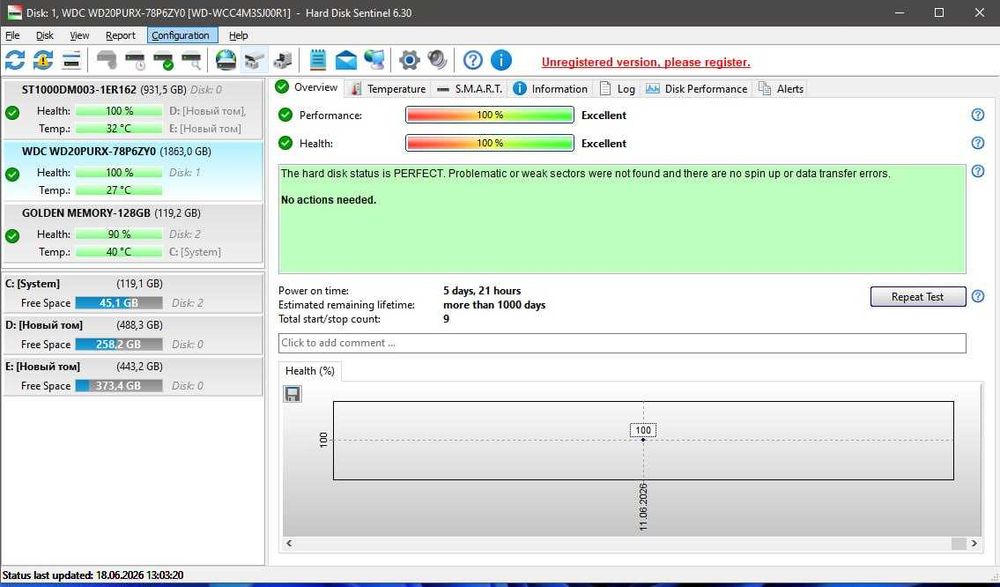Click the question mark help toolbar icon

(473, 61)
